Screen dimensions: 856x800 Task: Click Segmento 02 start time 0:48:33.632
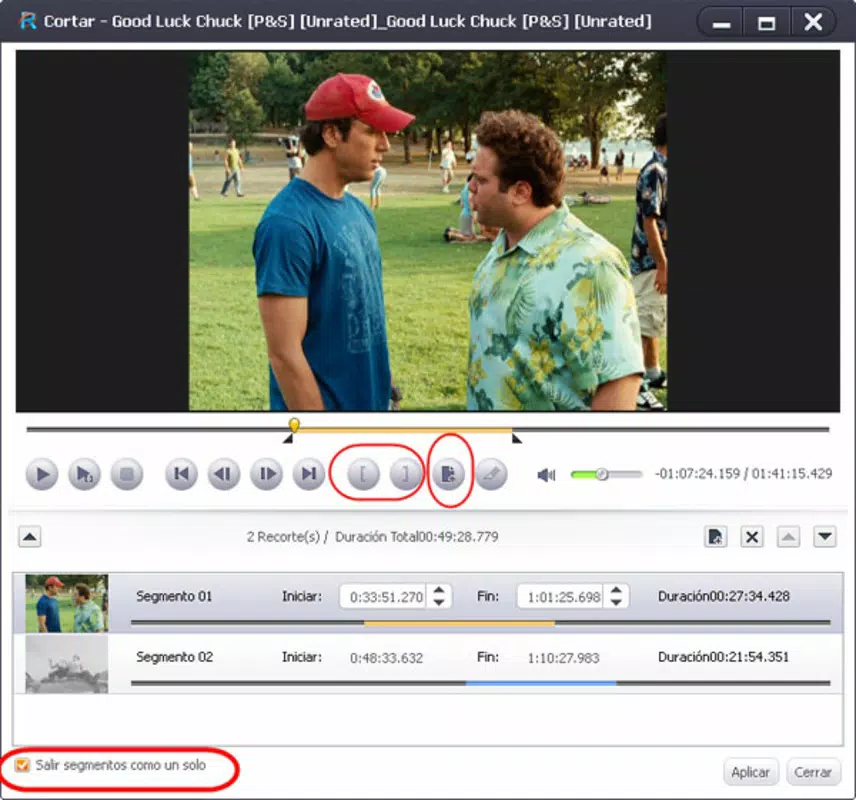pyautogui.click(x=387, y=658)
